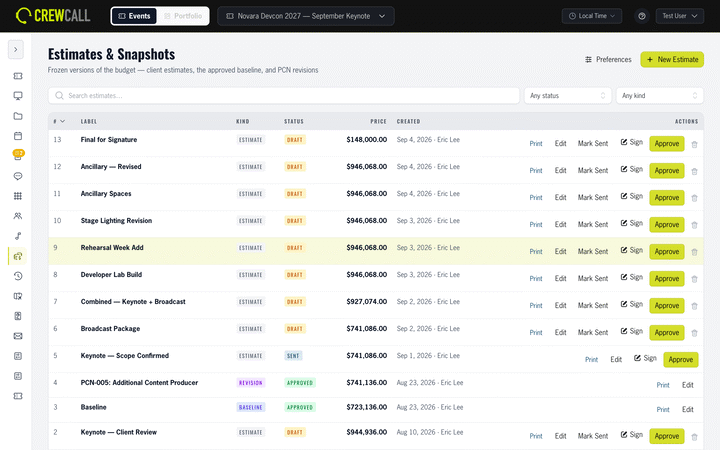Open the Local Time dropdown

pyautogui.click(x=591, y=16)
